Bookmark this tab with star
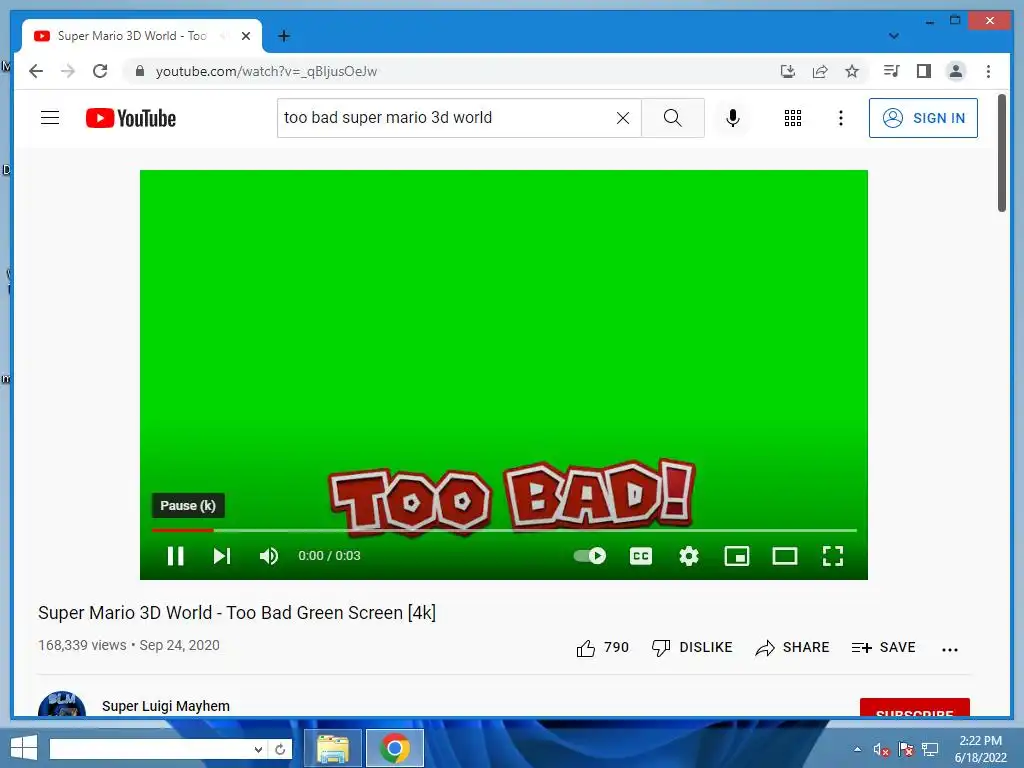Screen dimensions: 1024x768 point(852,71)
